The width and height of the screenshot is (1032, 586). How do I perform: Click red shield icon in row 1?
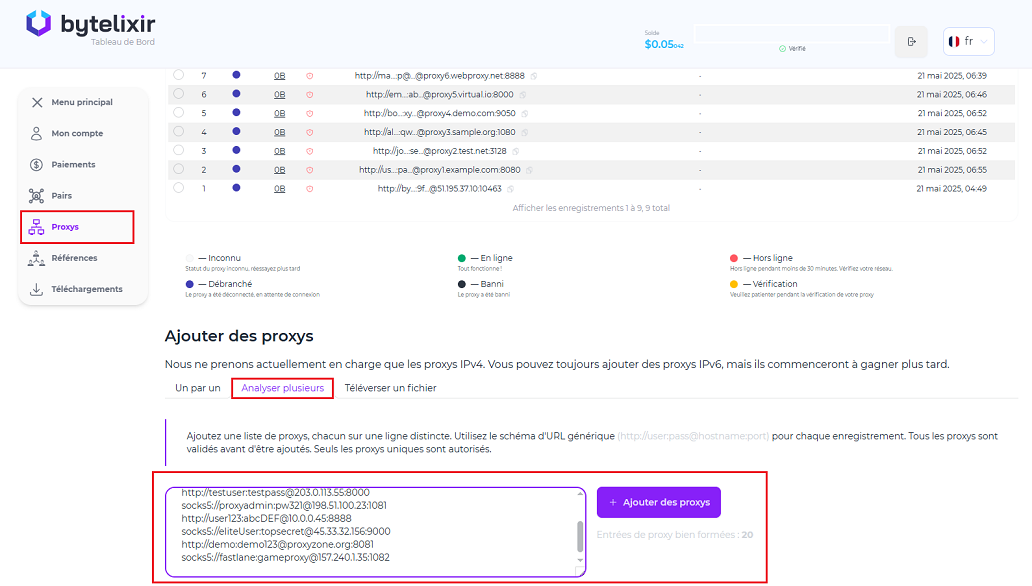(309, 189)
